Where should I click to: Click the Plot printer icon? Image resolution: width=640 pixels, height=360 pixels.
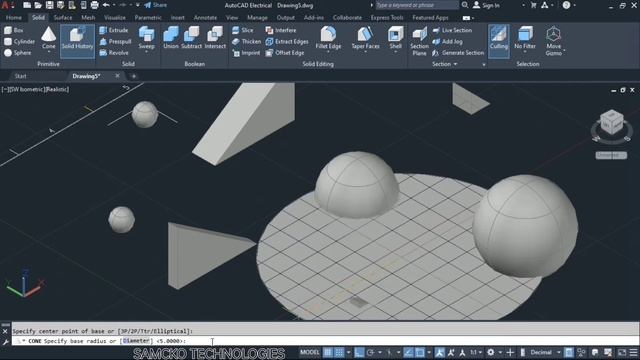coord(94,5)
